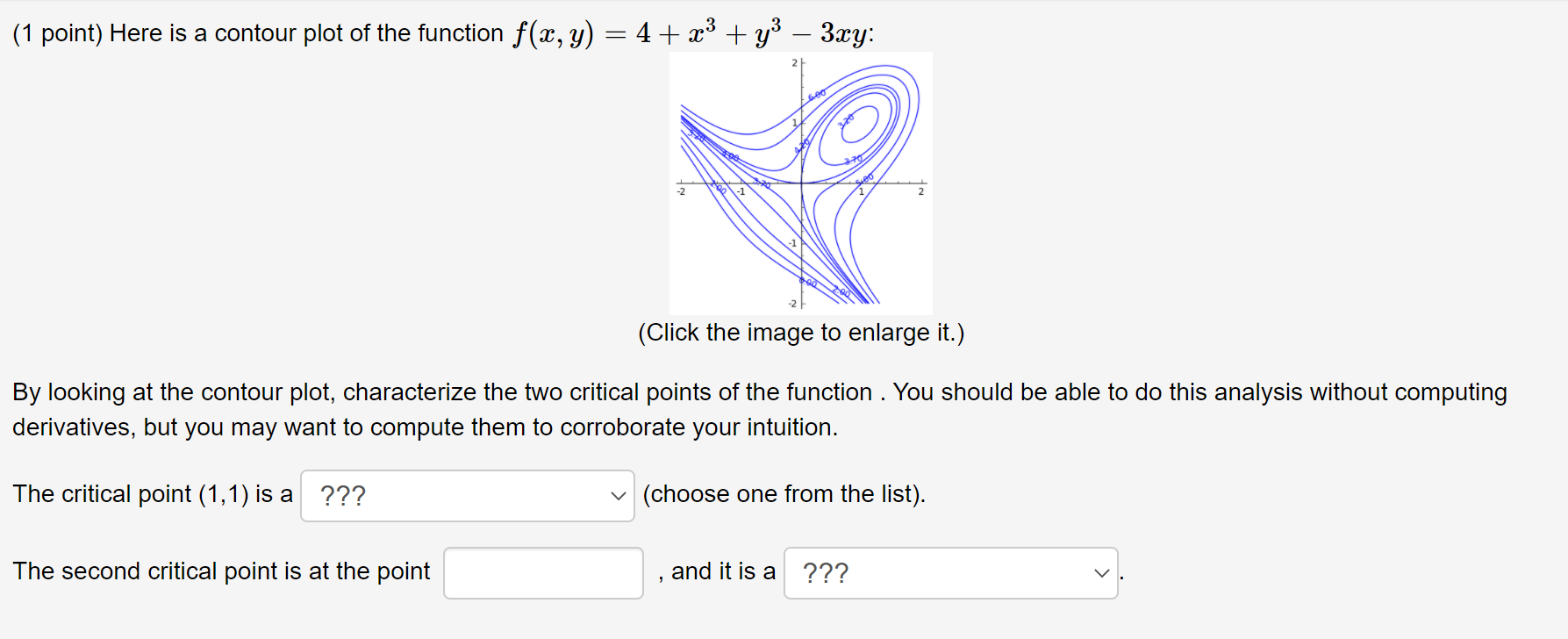Click the contour plot image to enlarge it

click(x=801, y=182)
